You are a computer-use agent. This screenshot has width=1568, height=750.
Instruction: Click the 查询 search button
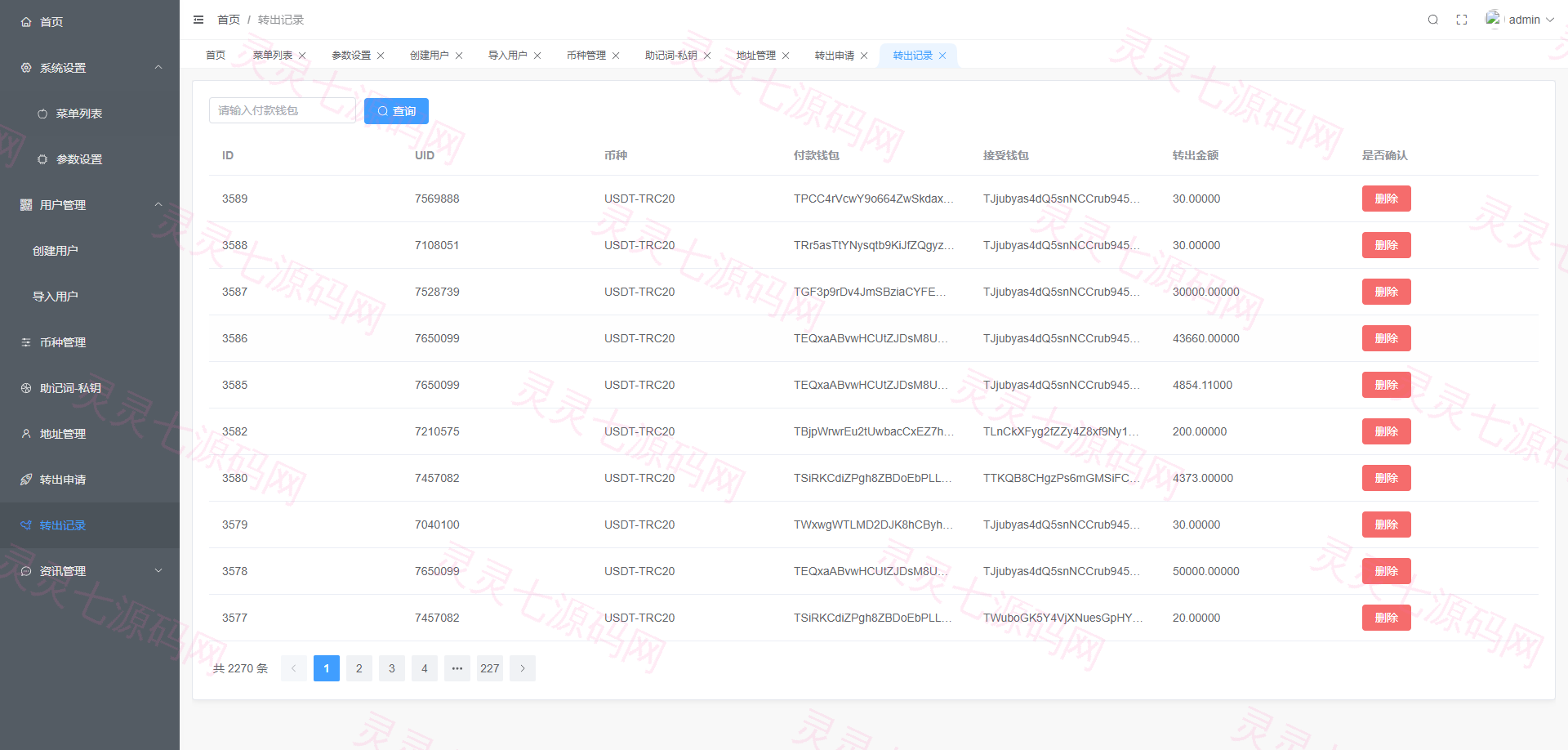pyautogui.click(x=396, y=110)
